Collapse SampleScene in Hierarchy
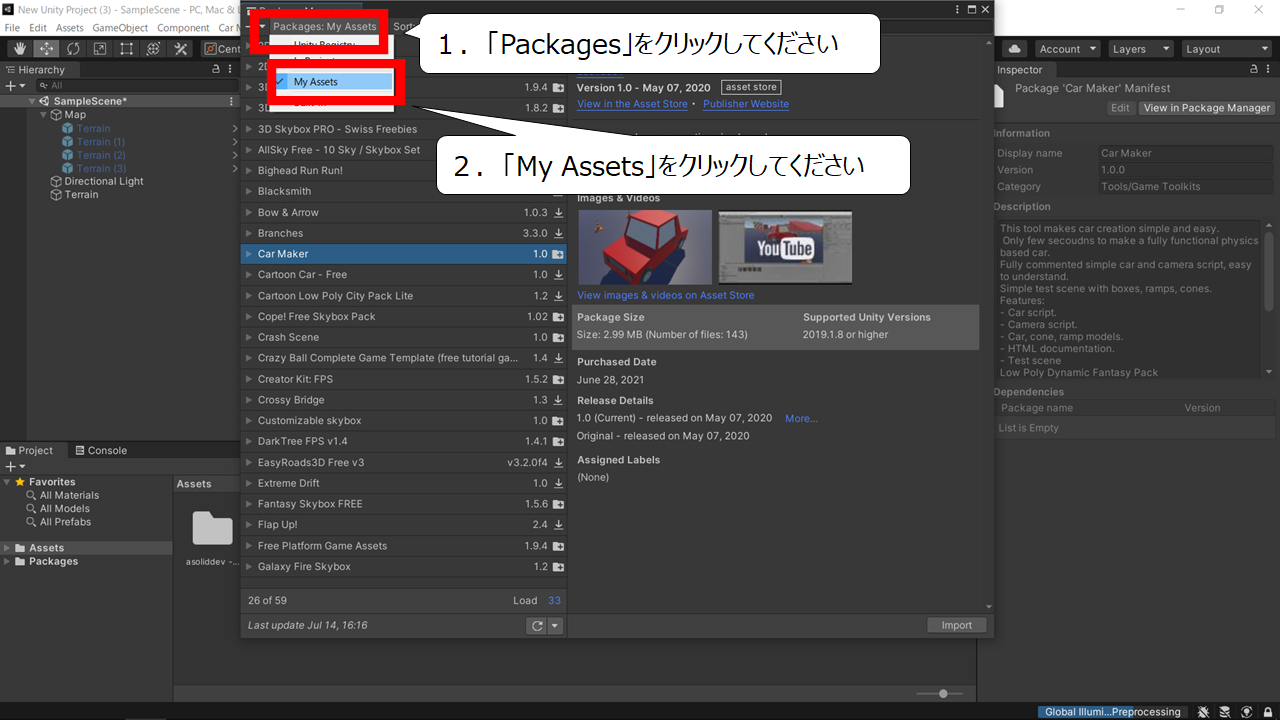 [x=32, y=101]
